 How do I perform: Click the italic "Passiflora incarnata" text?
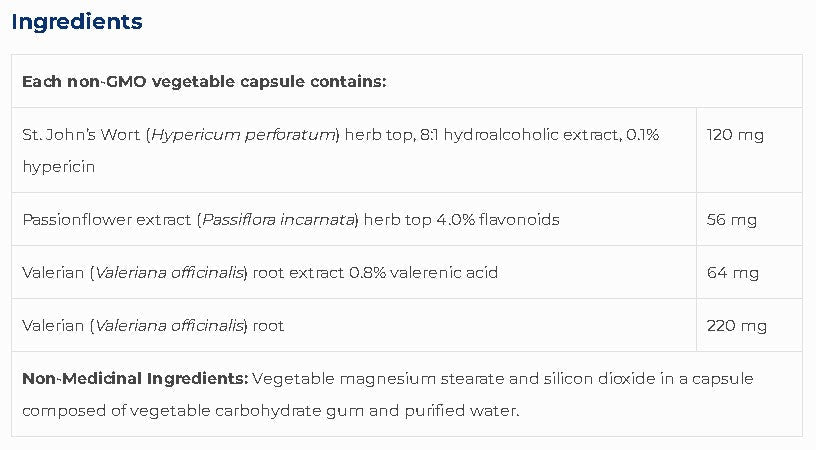[x=279, y=219]
